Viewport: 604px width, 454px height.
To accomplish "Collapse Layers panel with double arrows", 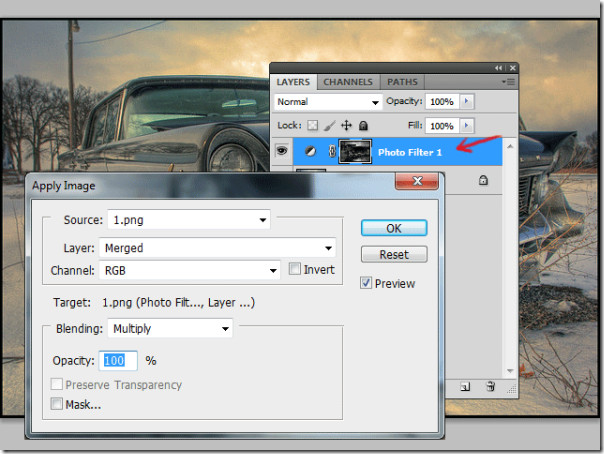I will 498,68.
